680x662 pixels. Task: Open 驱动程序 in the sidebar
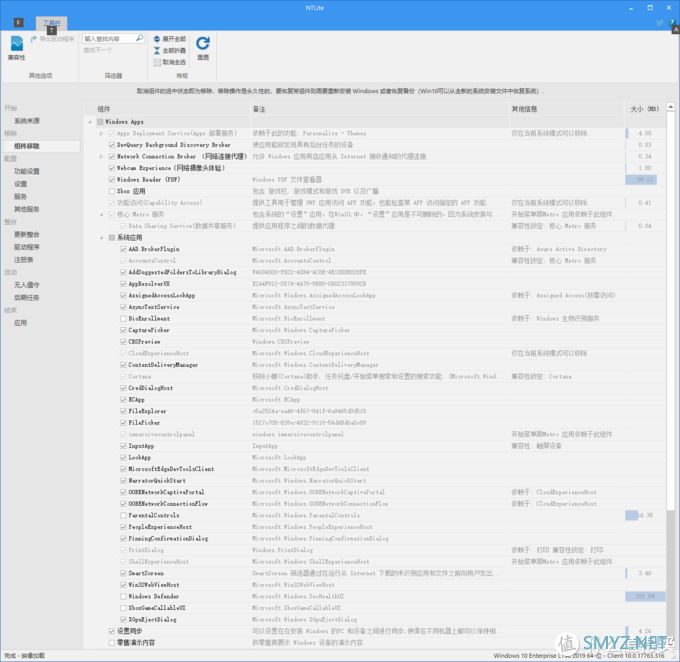[27, 247]
